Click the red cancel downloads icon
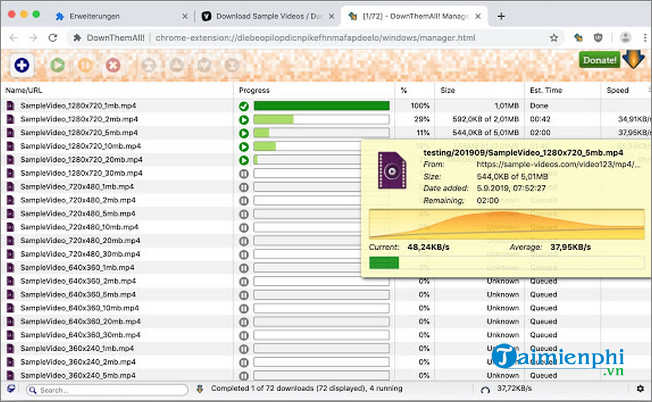 (113, 64)
